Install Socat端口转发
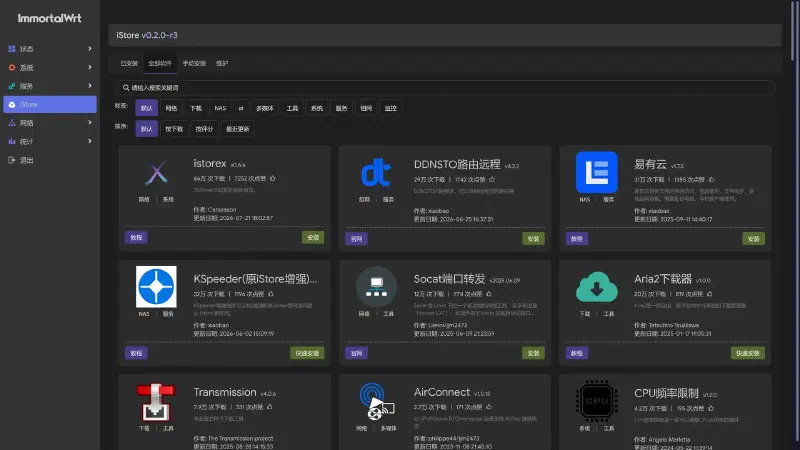The width and height of the screenshot is (800, 450). coord(533,353)
